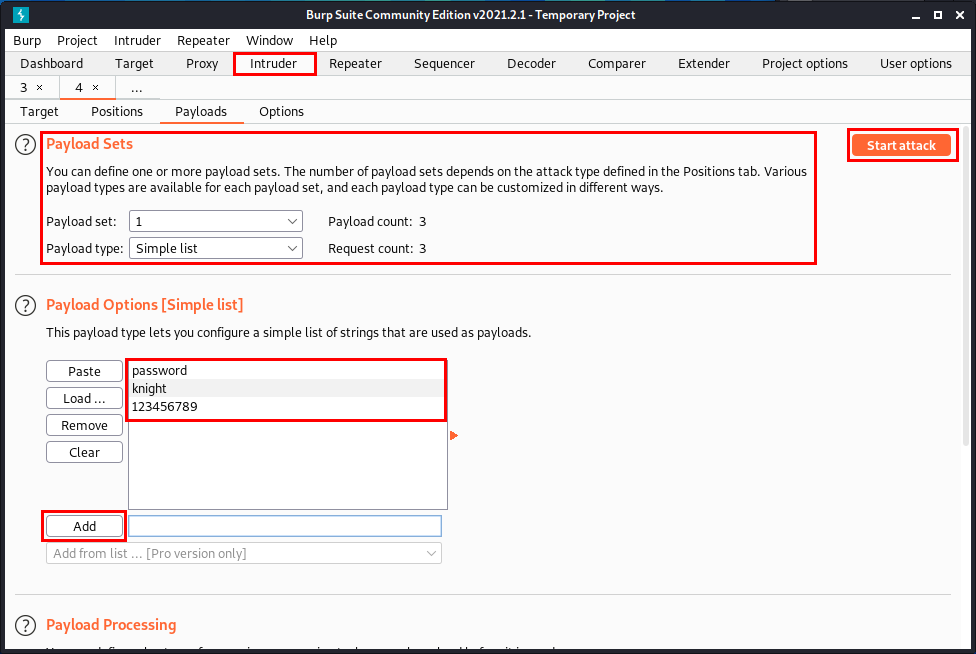Open the Window menu

tap(270, 40)
